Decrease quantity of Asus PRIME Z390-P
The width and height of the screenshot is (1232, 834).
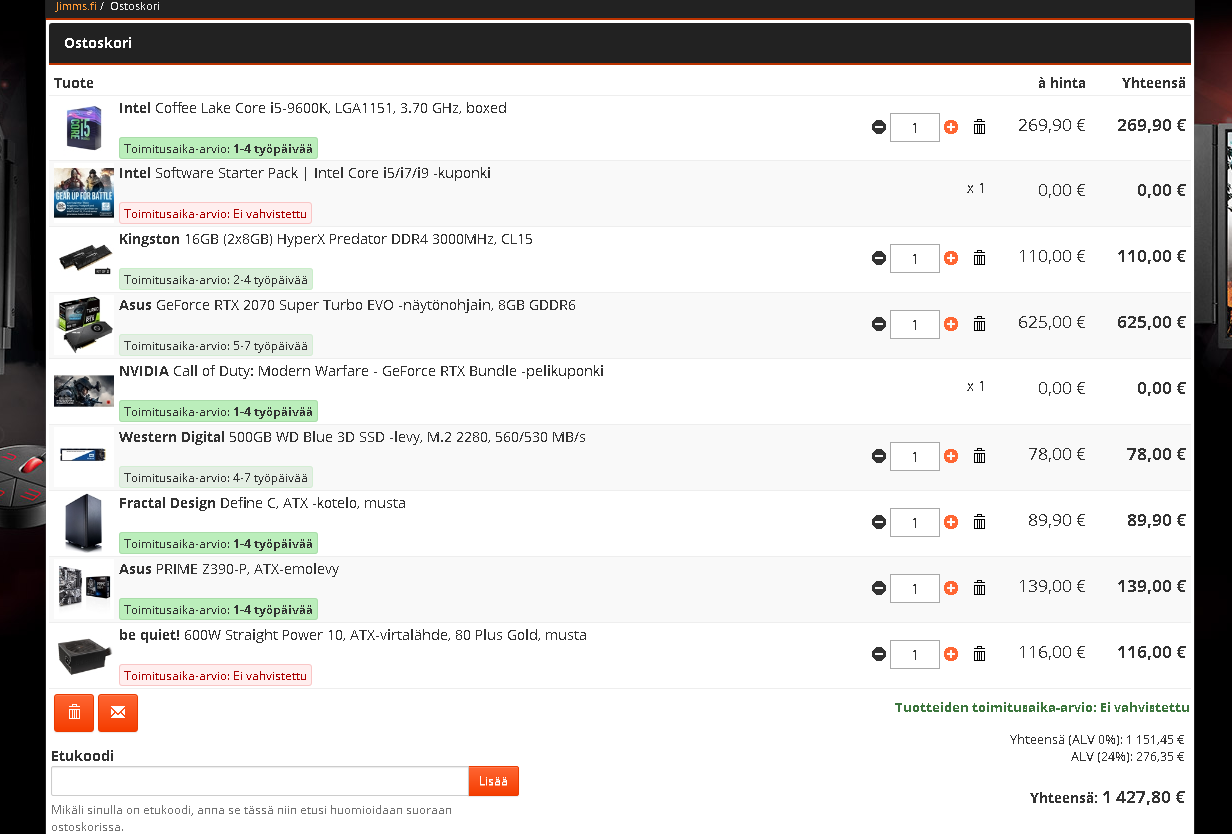879,588
